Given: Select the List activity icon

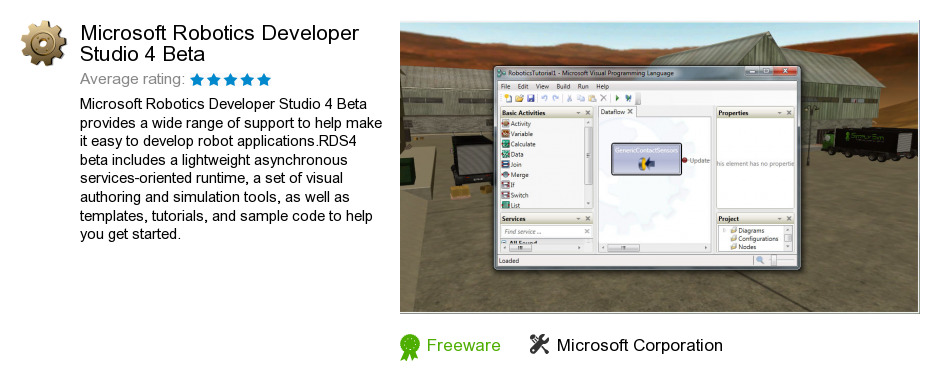Looking at the screenshot, I should coord(505,204).
